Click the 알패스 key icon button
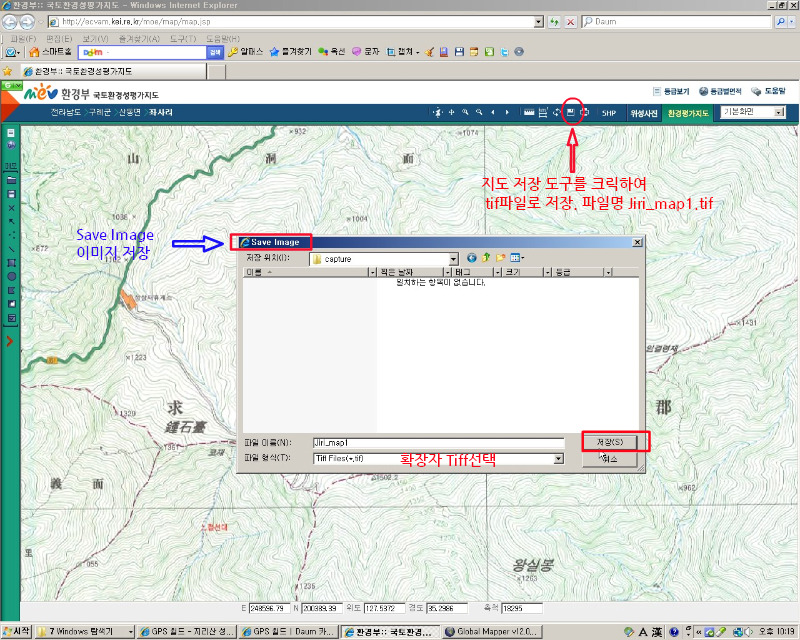This screenshot has height=640, width=800. coord(245,52)
